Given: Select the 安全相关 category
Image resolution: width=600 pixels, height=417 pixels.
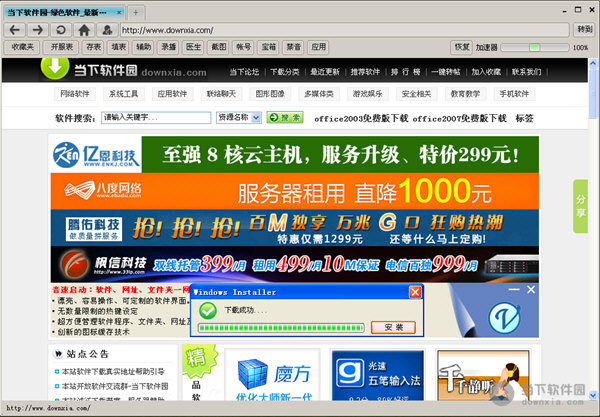Looking at the screenshot, I should 416,94.
